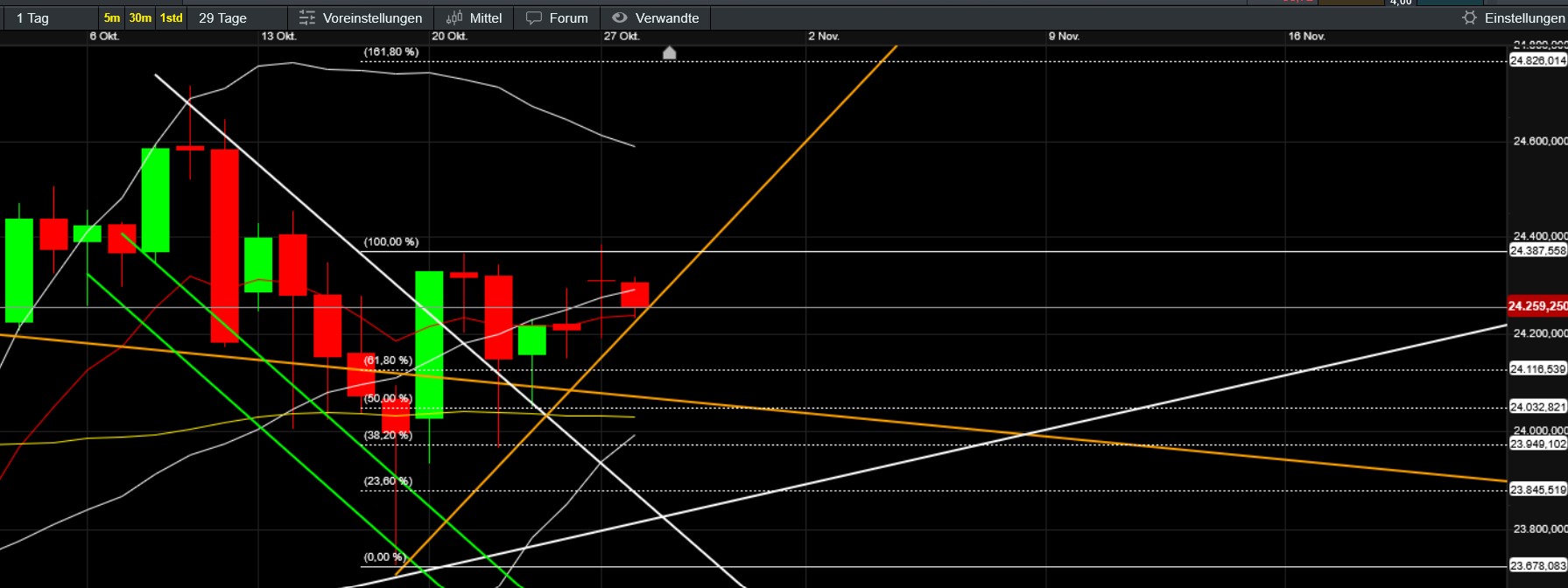Click price level label 24.032,821
This screenshot has height=588, width=1568.
tap(1538, 407)
